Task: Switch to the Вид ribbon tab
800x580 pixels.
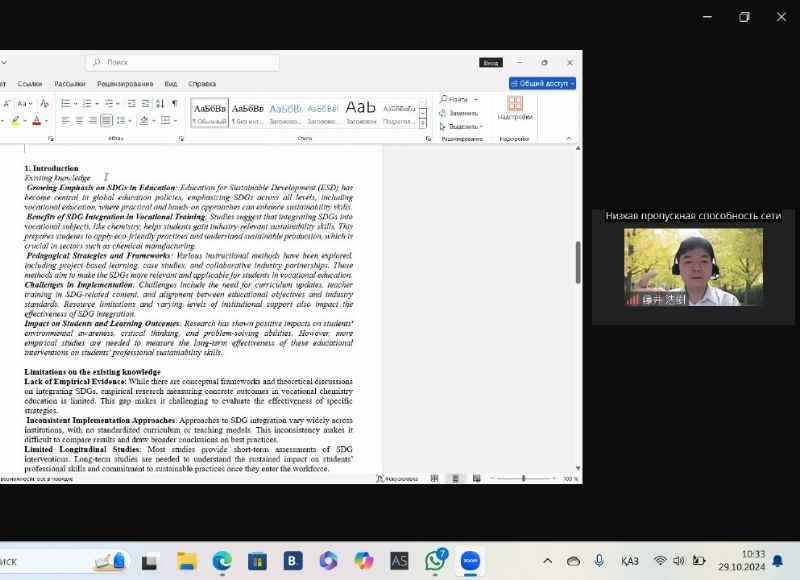Action: tap(171, 84)
